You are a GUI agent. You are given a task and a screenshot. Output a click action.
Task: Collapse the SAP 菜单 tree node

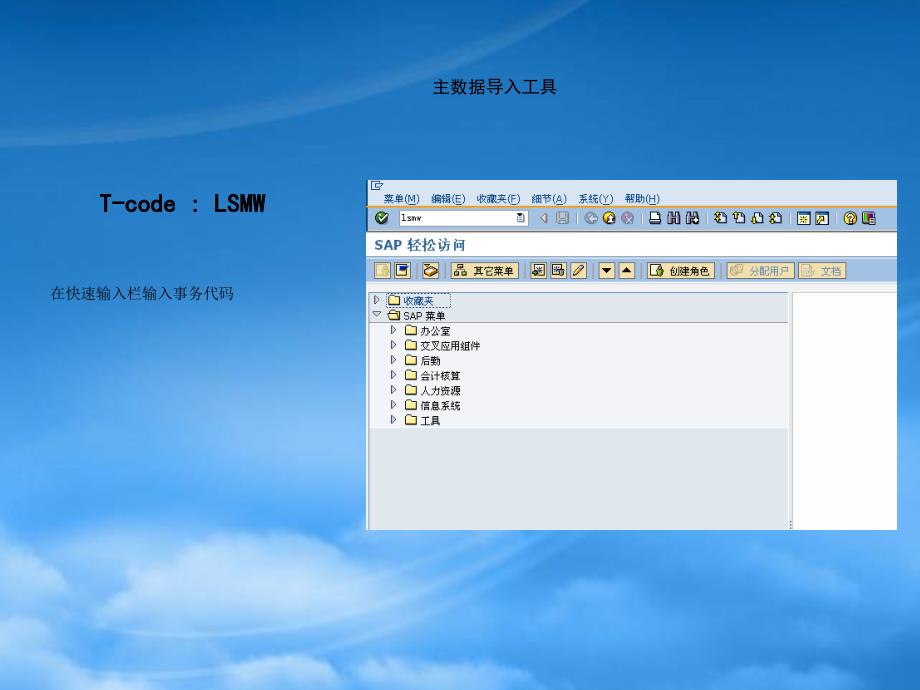(377, 314)
